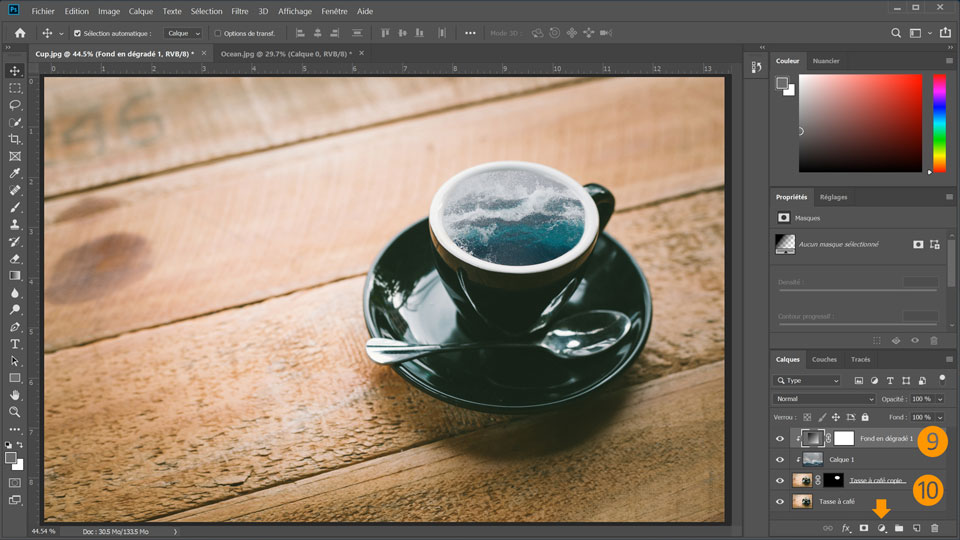Select the Gradient tool
This screenshot has height=540, width=960.
pyautogui.click(x=15, y=276)
